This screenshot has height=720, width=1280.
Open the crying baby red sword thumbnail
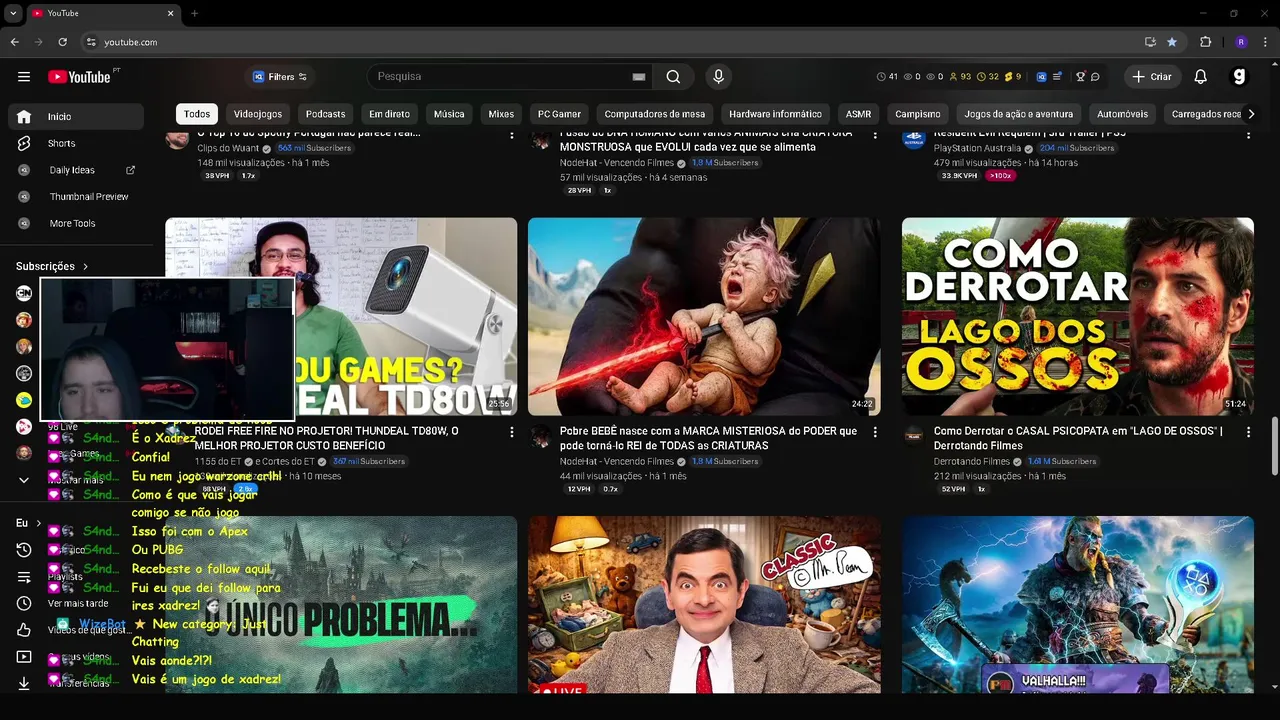pos(704,316)
